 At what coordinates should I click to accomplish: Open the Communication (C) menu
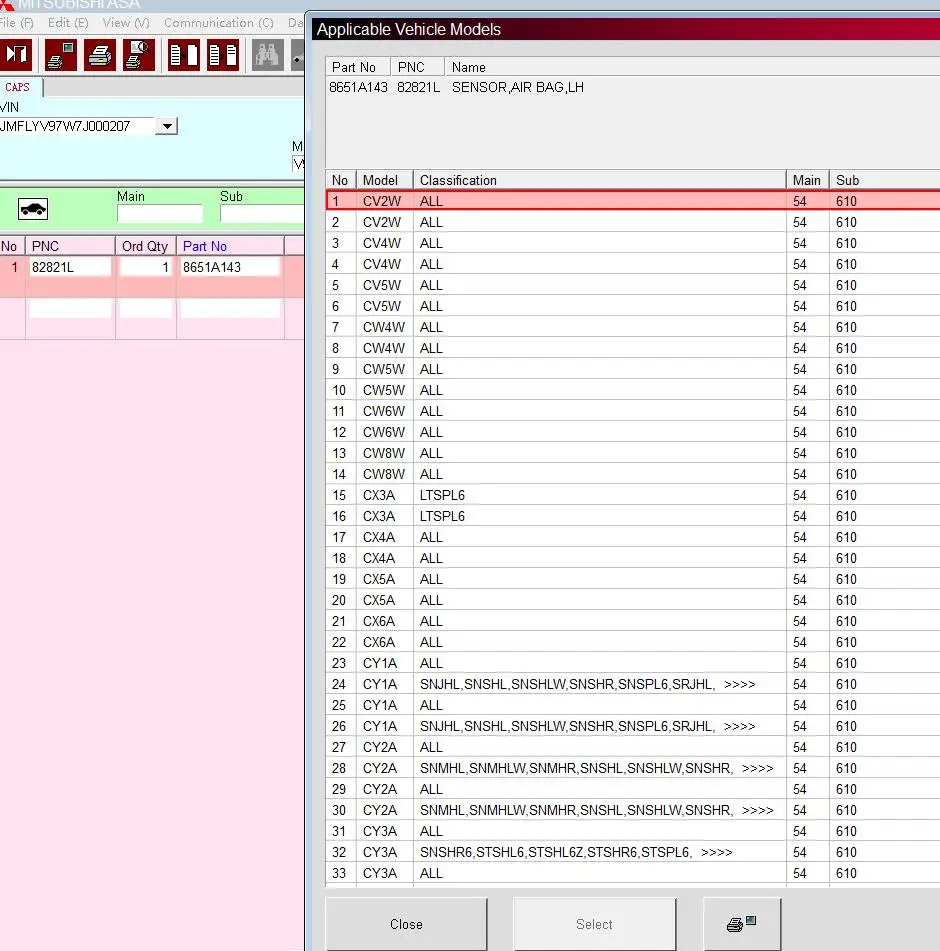click(x=218, y=22)
